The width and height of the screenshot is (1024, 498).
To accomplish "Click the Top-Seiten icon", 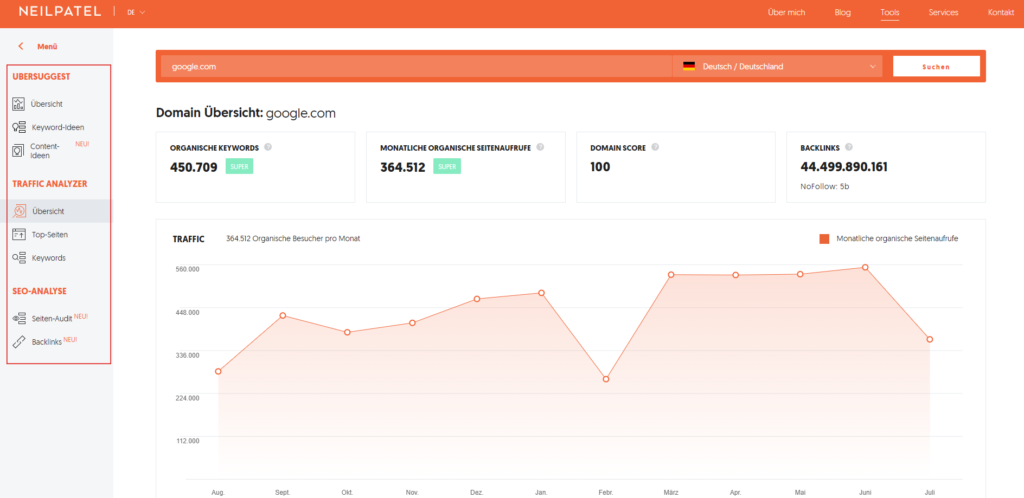I will coord(19,234).
